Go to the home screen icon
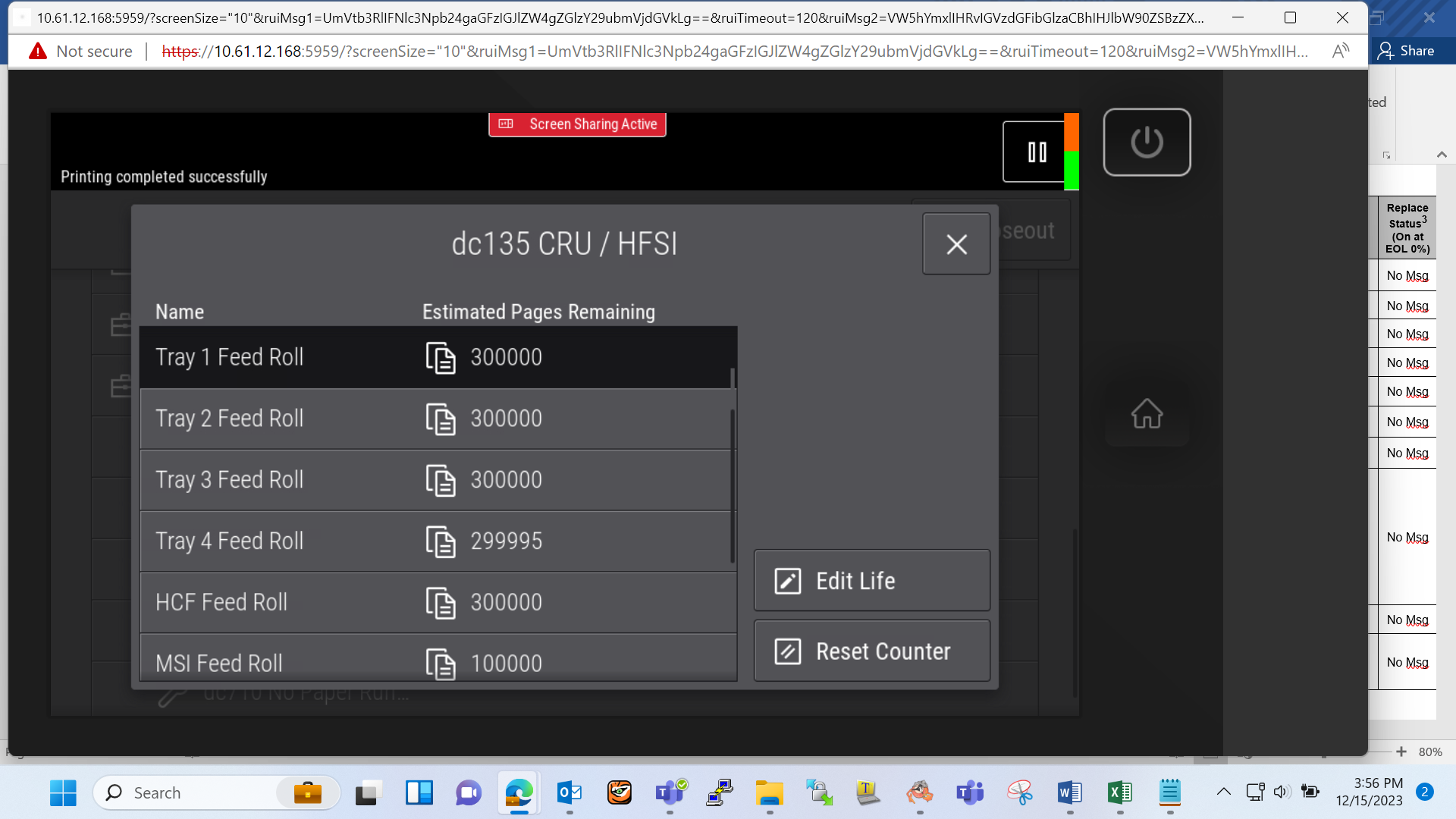Screen dimensions: 1456x819 tap(1147, 414)
